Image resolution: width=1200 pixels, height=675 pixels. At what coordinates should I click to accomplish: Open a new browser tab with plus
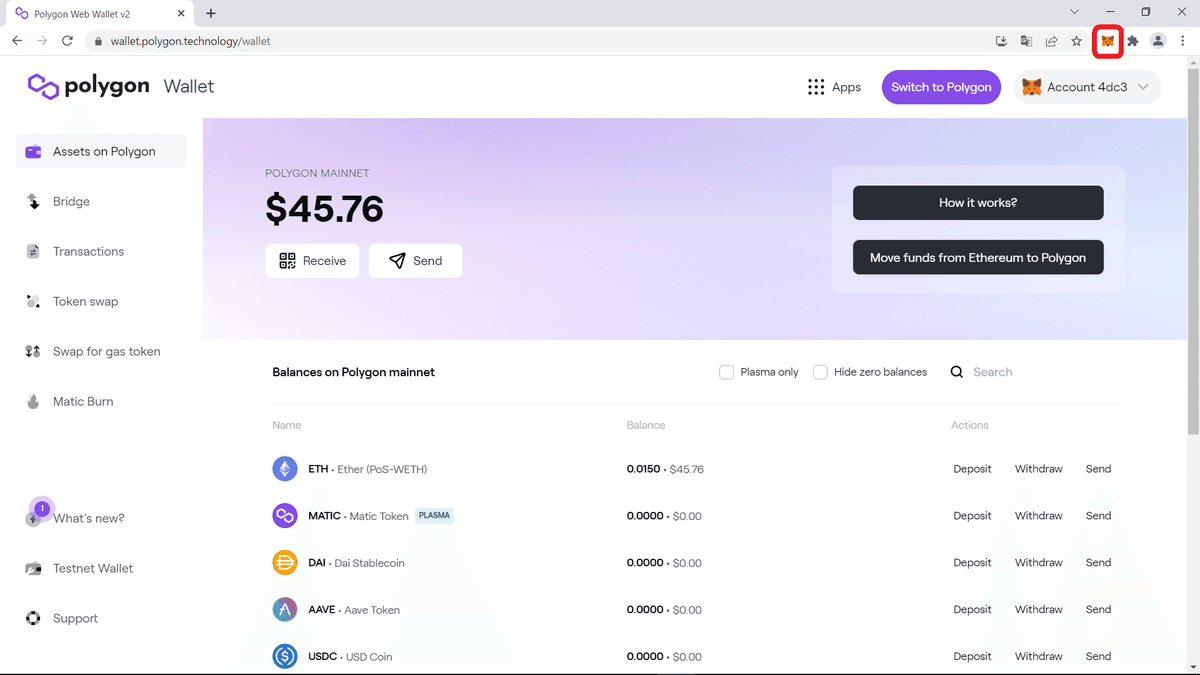tap(211, 14)
